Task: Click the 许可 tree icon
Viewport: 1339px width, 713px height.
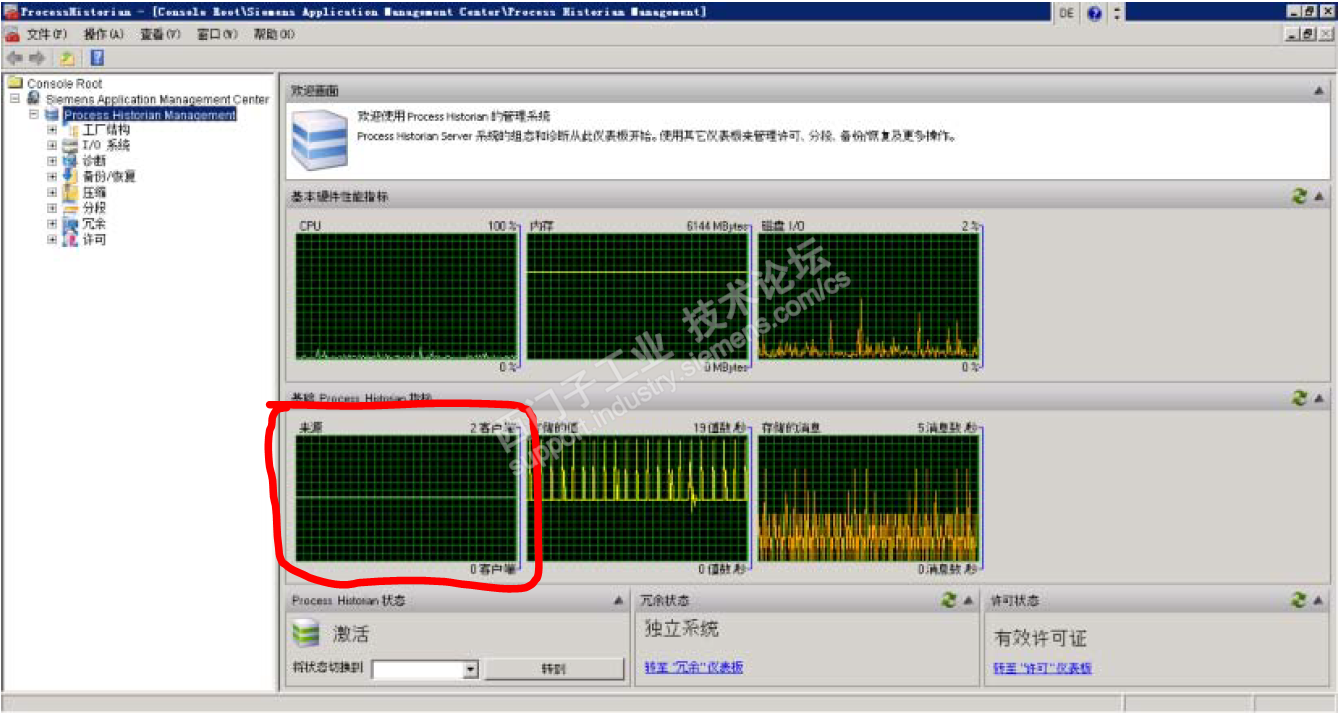Action: (x=70, y=240)
